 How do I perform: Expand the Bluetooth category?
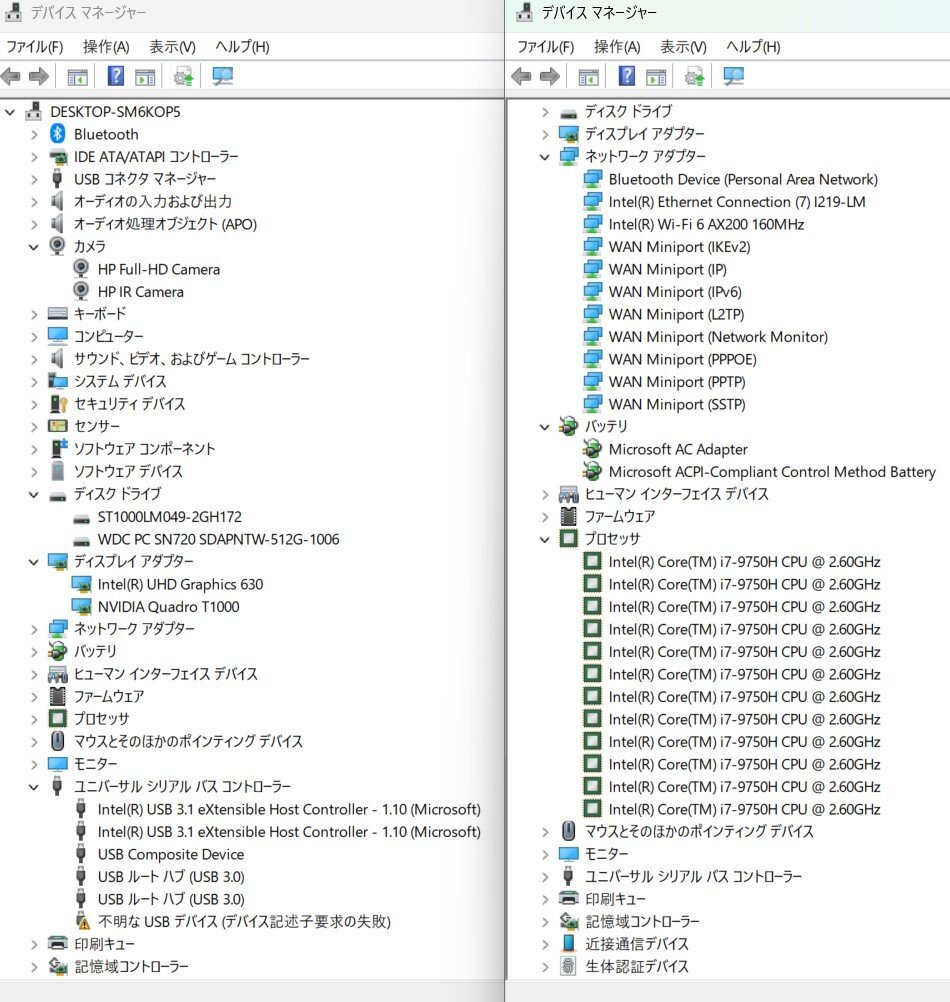pyautogui.click(x=34, y=134)
